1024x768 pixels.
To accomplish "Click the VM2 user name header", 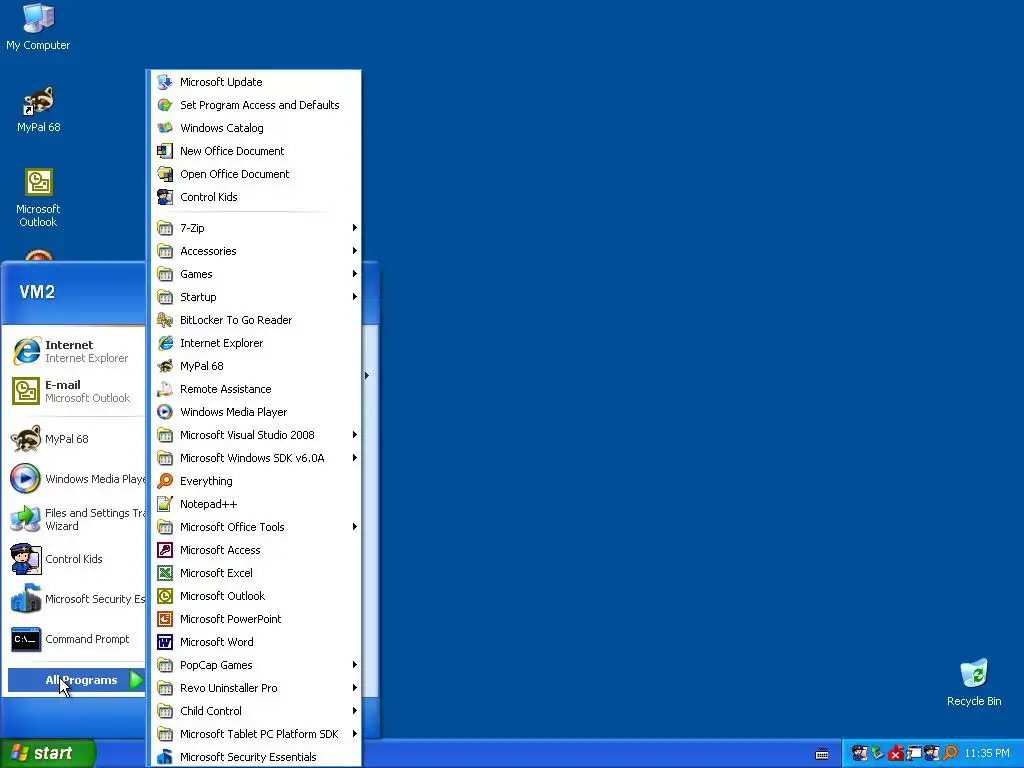I will click(37, 292).
